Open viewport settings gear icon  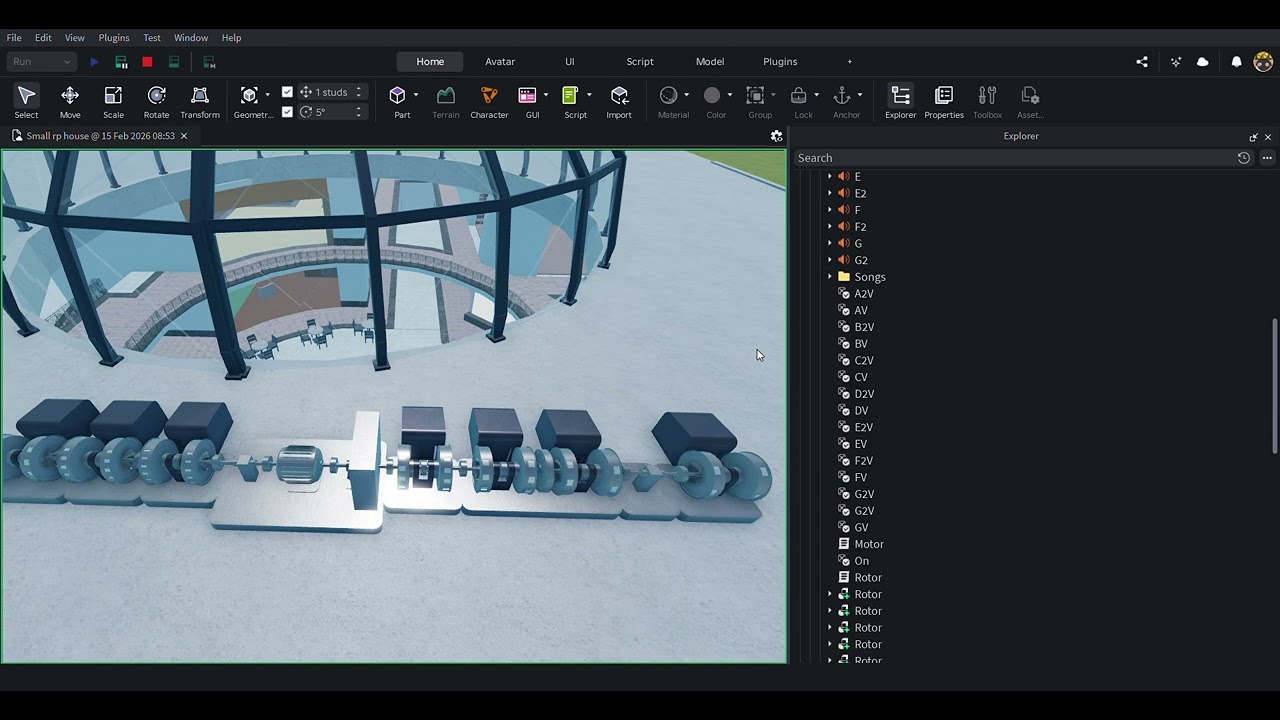pyautogui.click(x=776, y=136)
